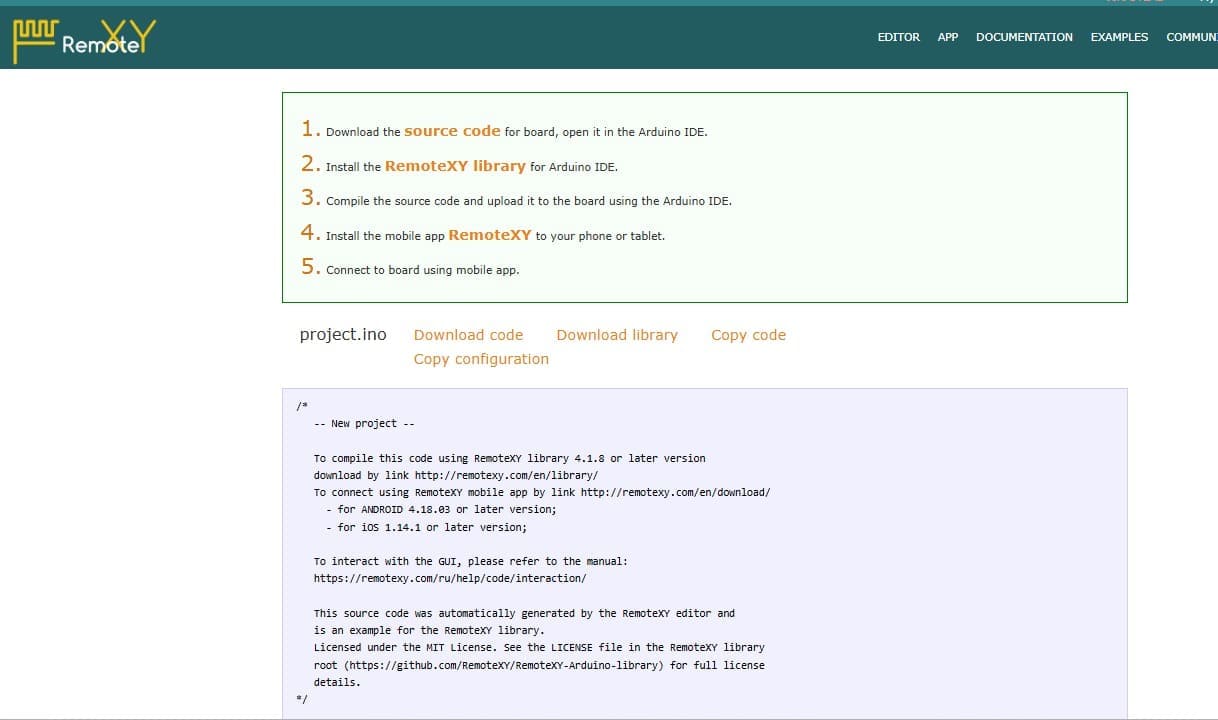Click the Copy code link

pyautogui.click(x=748, y=335)
